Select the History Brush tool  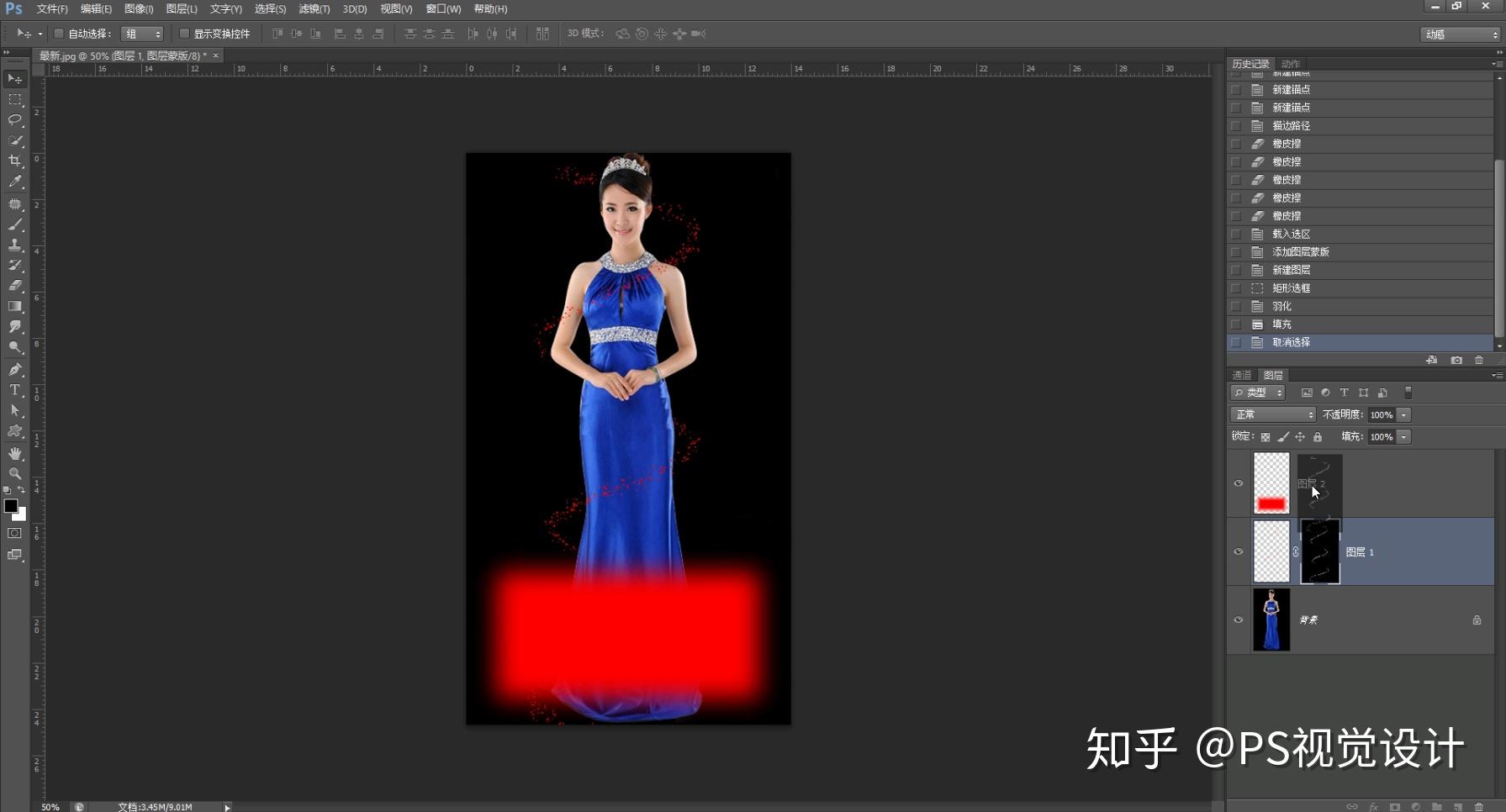(x=15, y=265)
